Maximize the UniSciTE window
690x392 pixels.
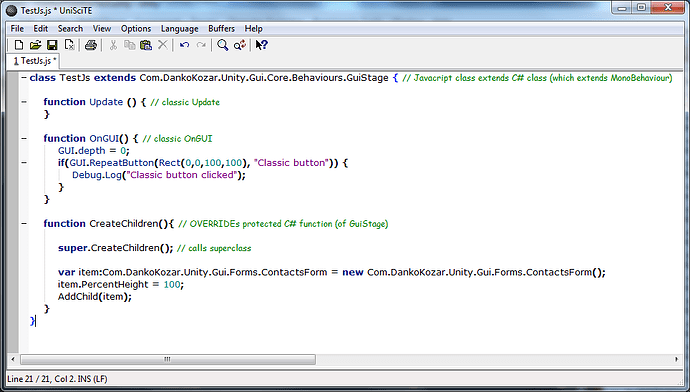tap(641, 8)
